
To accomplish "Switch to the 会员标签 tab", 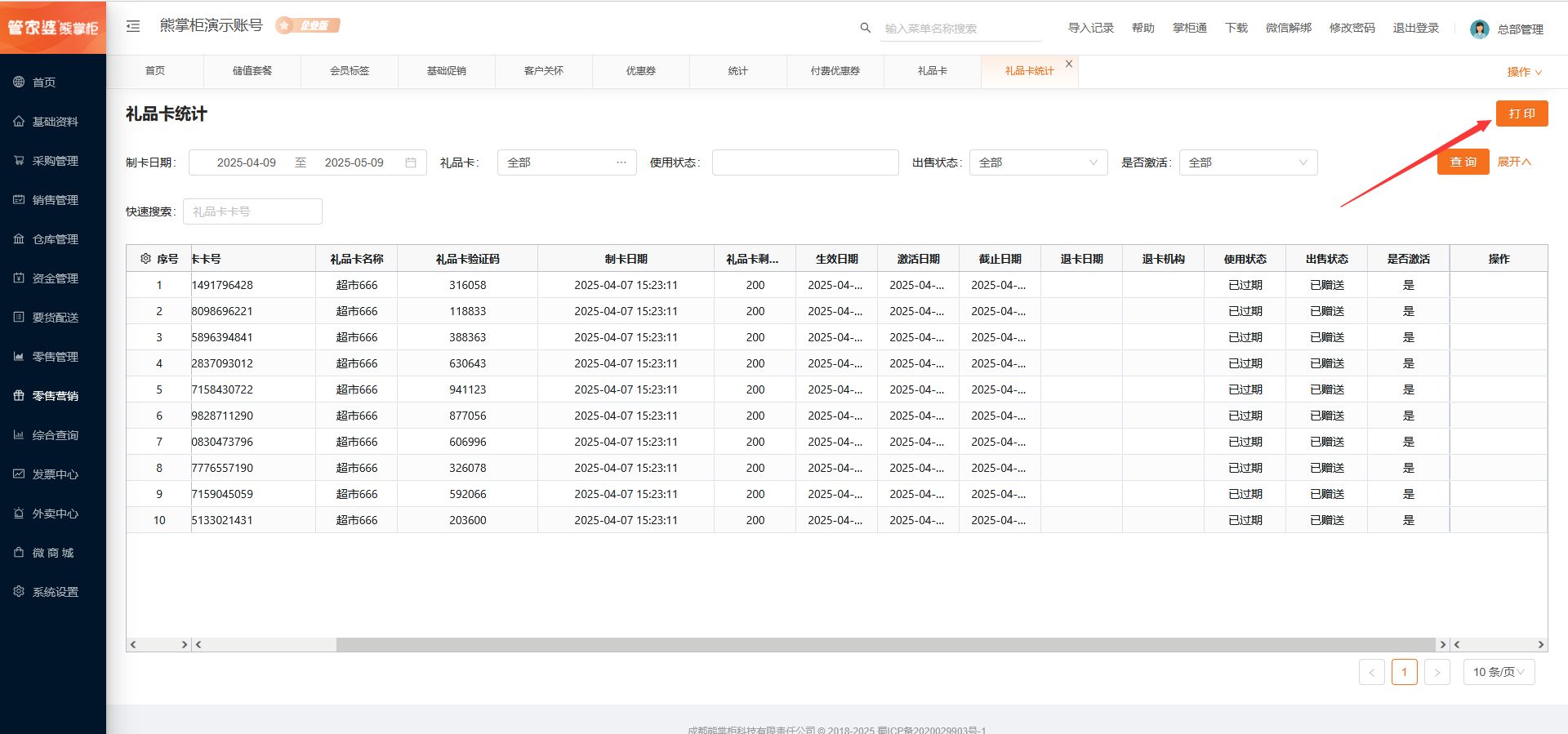I will coord(350,71).
